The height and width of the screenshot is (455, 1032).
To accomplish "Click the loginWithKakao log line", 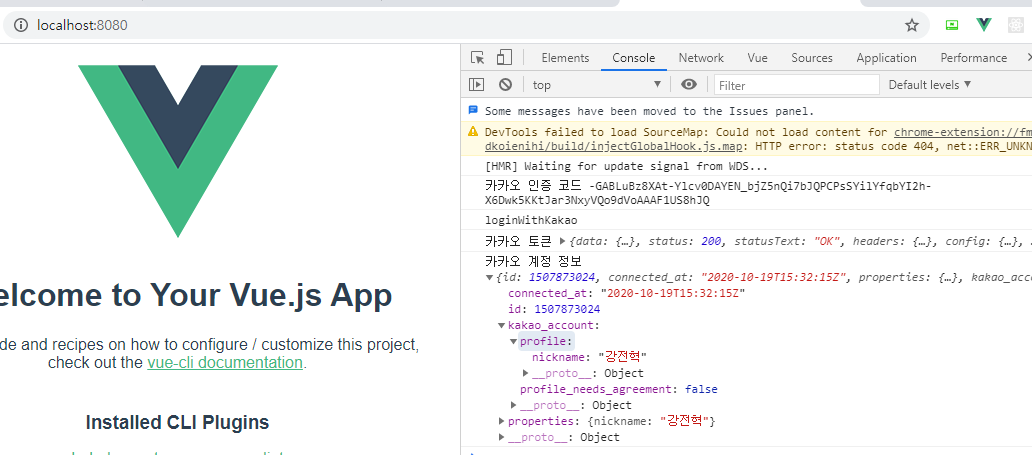I will [x=530, y=220].
